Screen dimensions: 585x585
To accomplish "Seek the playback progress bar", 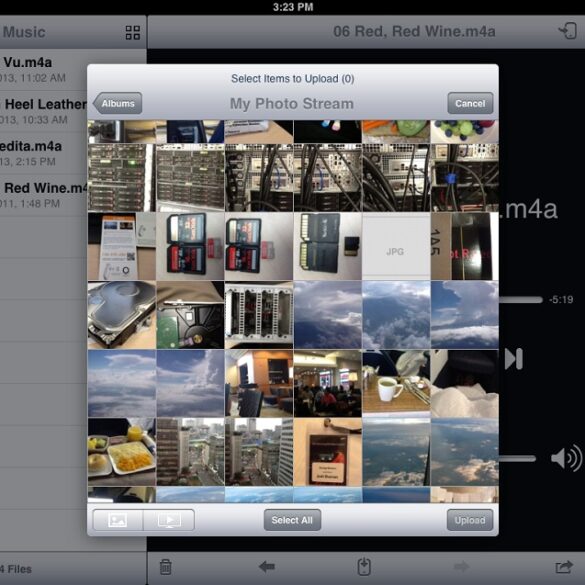I will click(521, 300).
